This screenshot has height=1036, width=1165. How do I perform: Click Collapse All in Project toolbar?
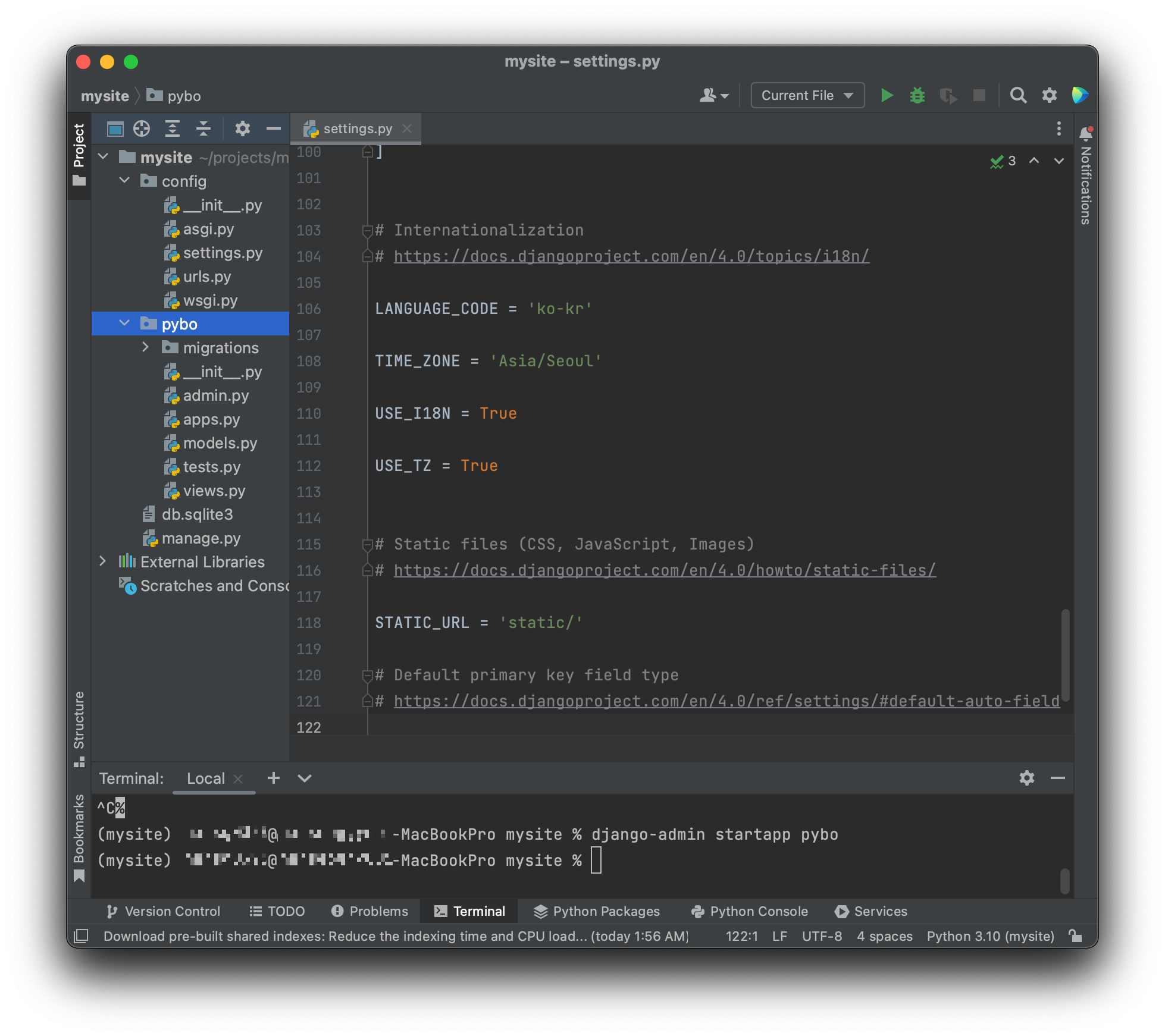tap(203, 128)
